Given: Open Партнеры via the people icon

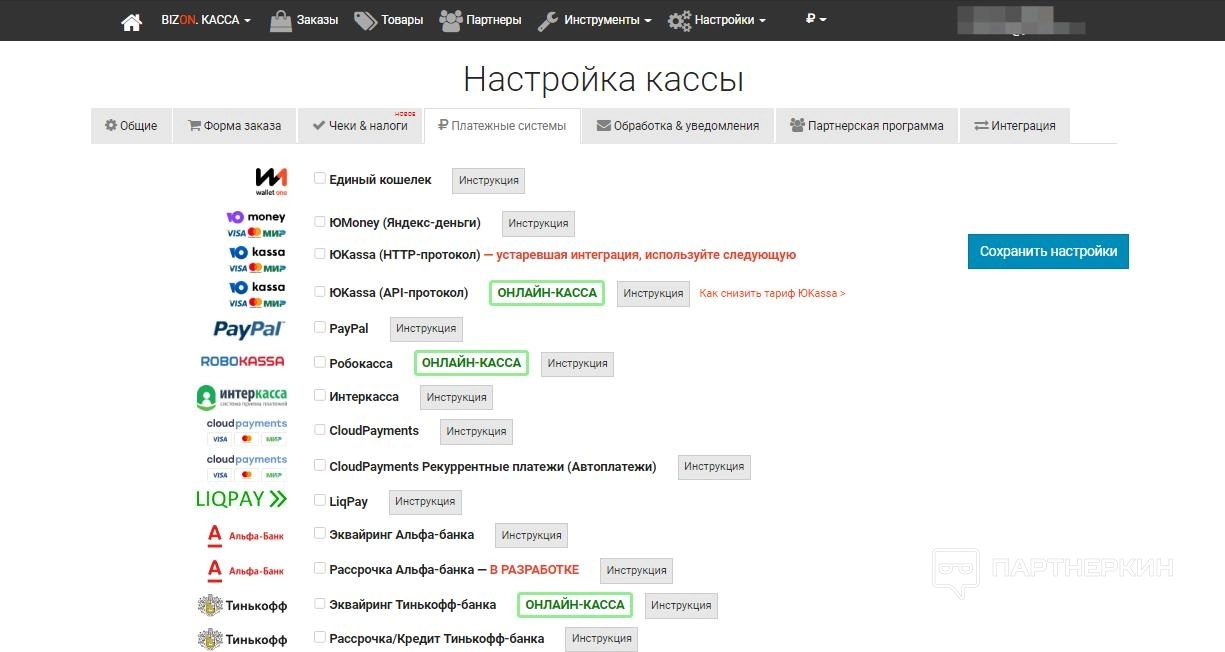Looking at the screenshot, I should point(451,20).
